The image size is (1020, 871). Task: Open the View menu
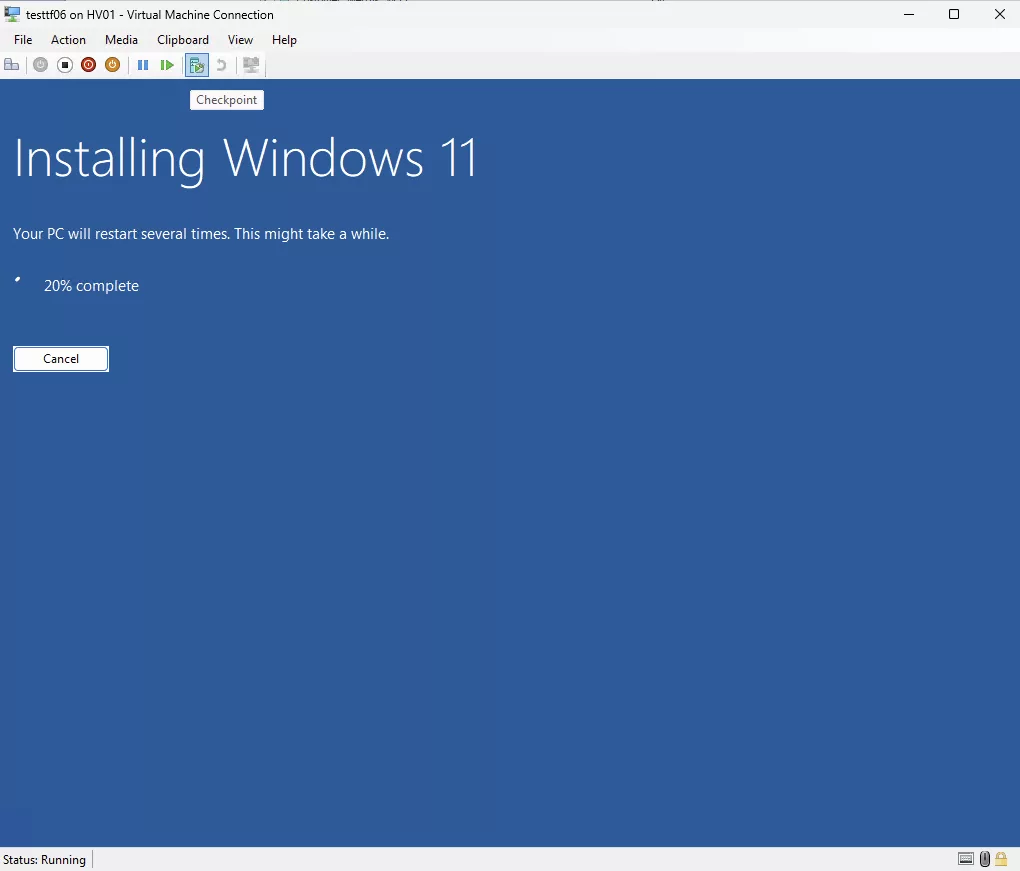(x=240, y=40)
